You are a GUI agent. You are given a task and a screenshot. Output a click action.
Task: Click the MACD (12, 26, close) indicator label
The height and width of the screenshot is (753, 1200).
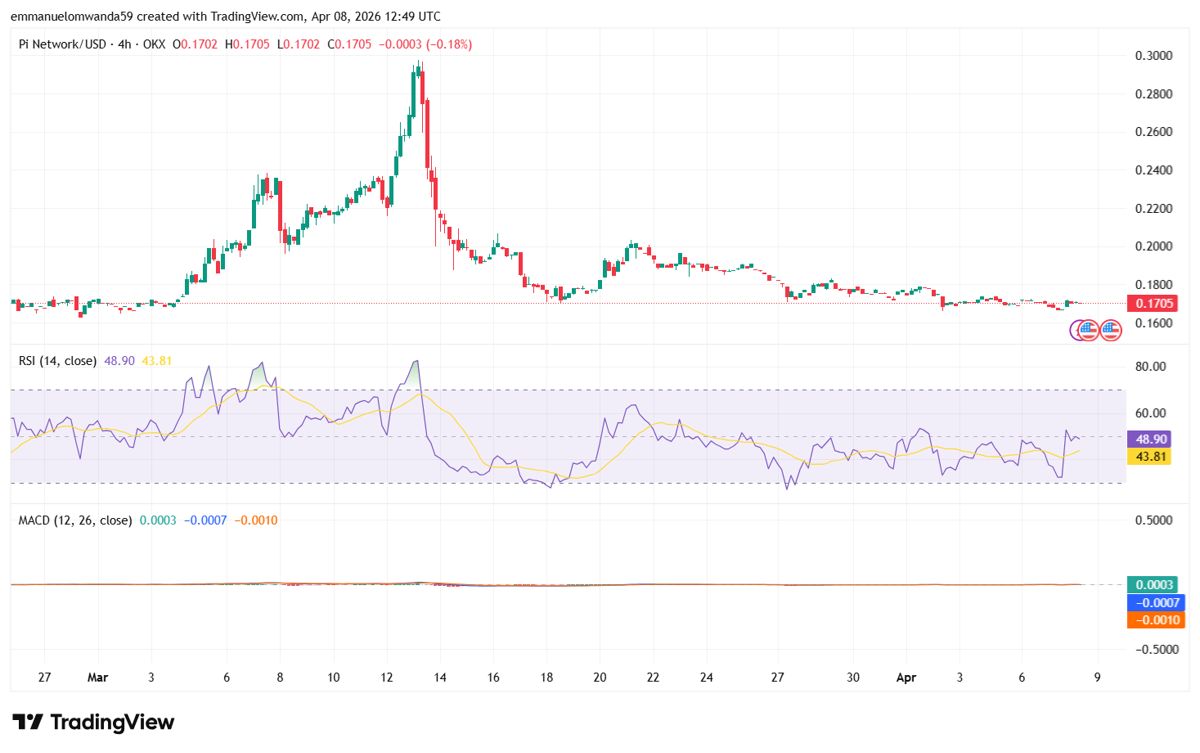[x=75, y=520]
